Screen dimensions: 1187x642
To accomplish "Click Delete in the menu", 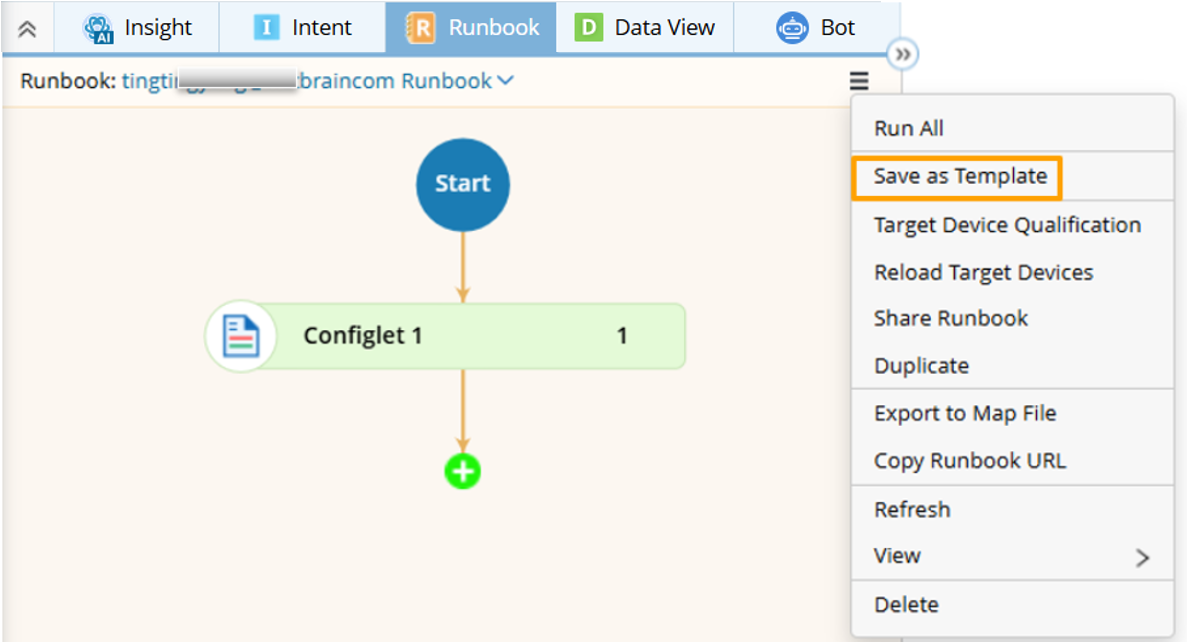I will [906, 604].
